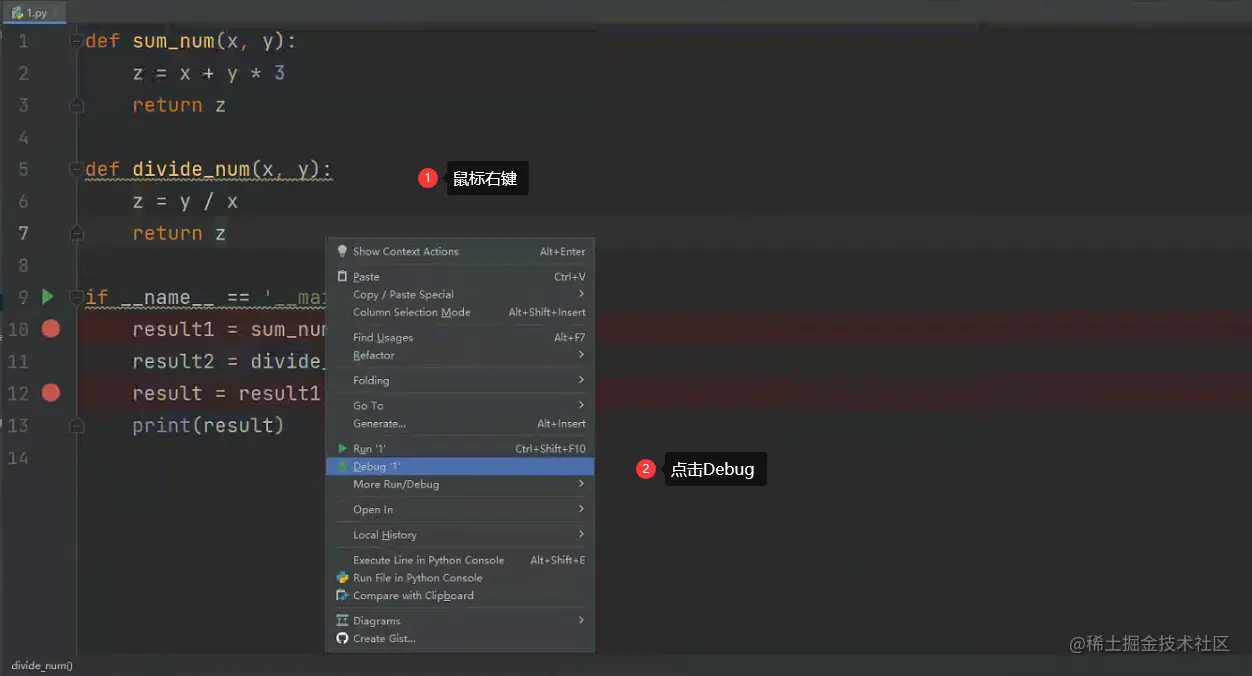Select Run '1' menu entry

[x=460, y=448]
